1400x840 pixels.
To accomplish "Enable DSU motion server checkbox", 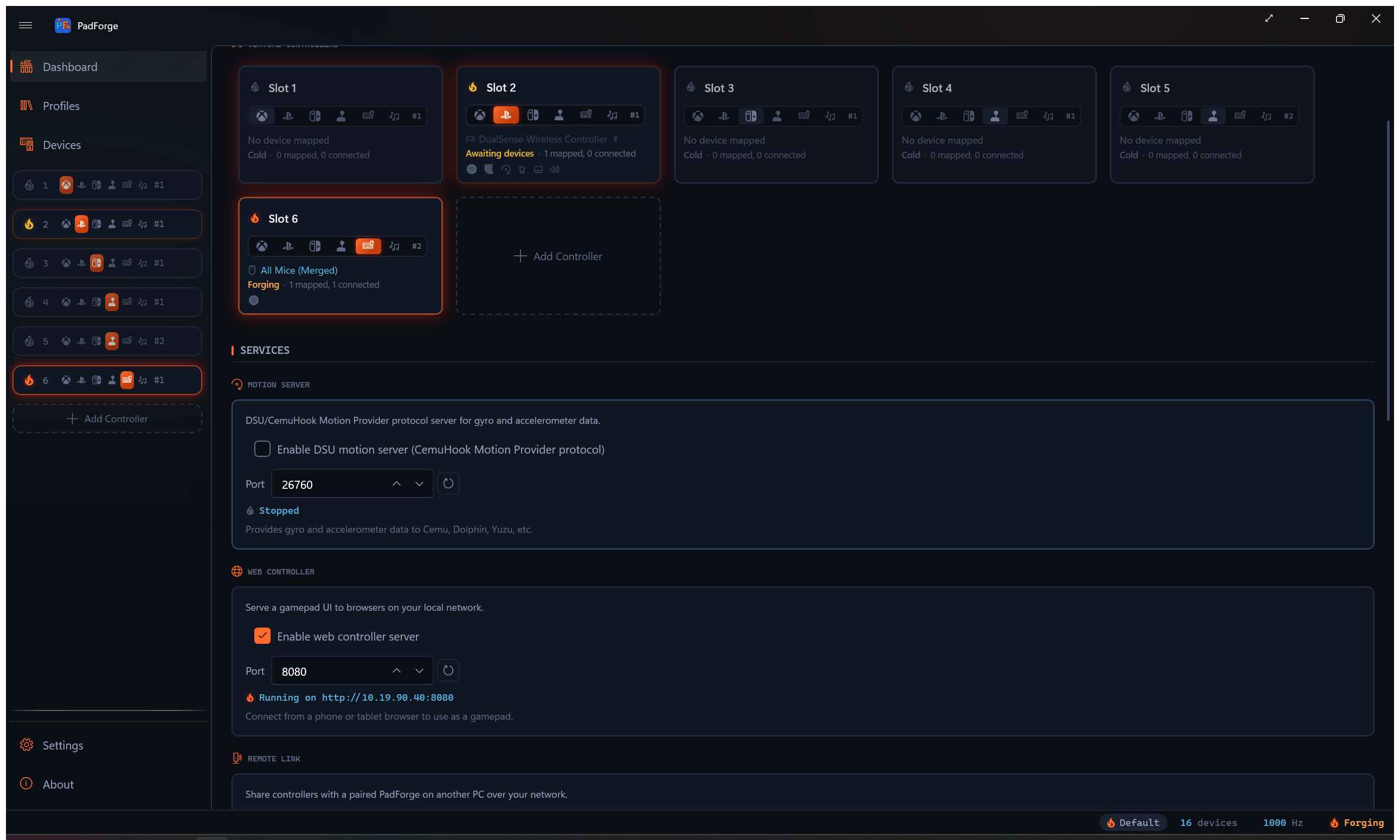I will pos(262,449).
